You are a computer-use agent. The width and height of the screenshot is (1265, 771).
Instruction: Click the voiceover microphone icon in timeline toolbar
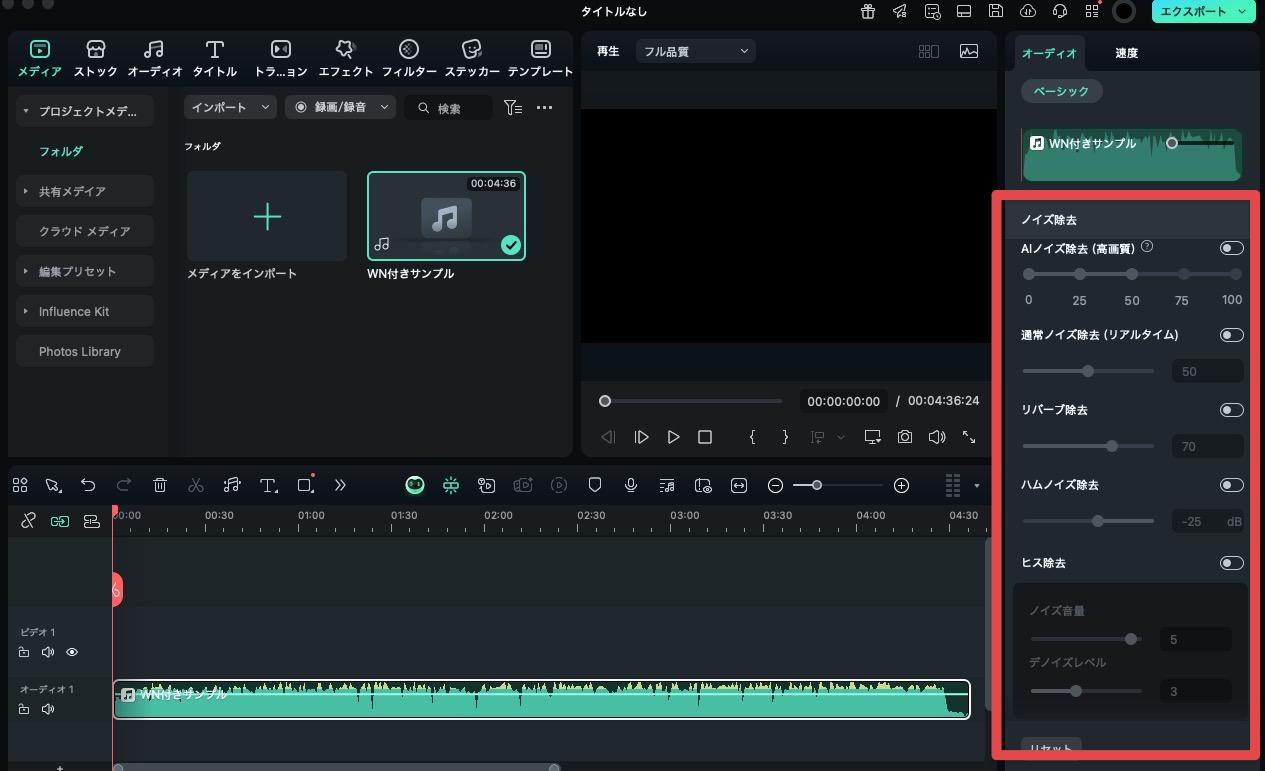[x=631, y=485]
